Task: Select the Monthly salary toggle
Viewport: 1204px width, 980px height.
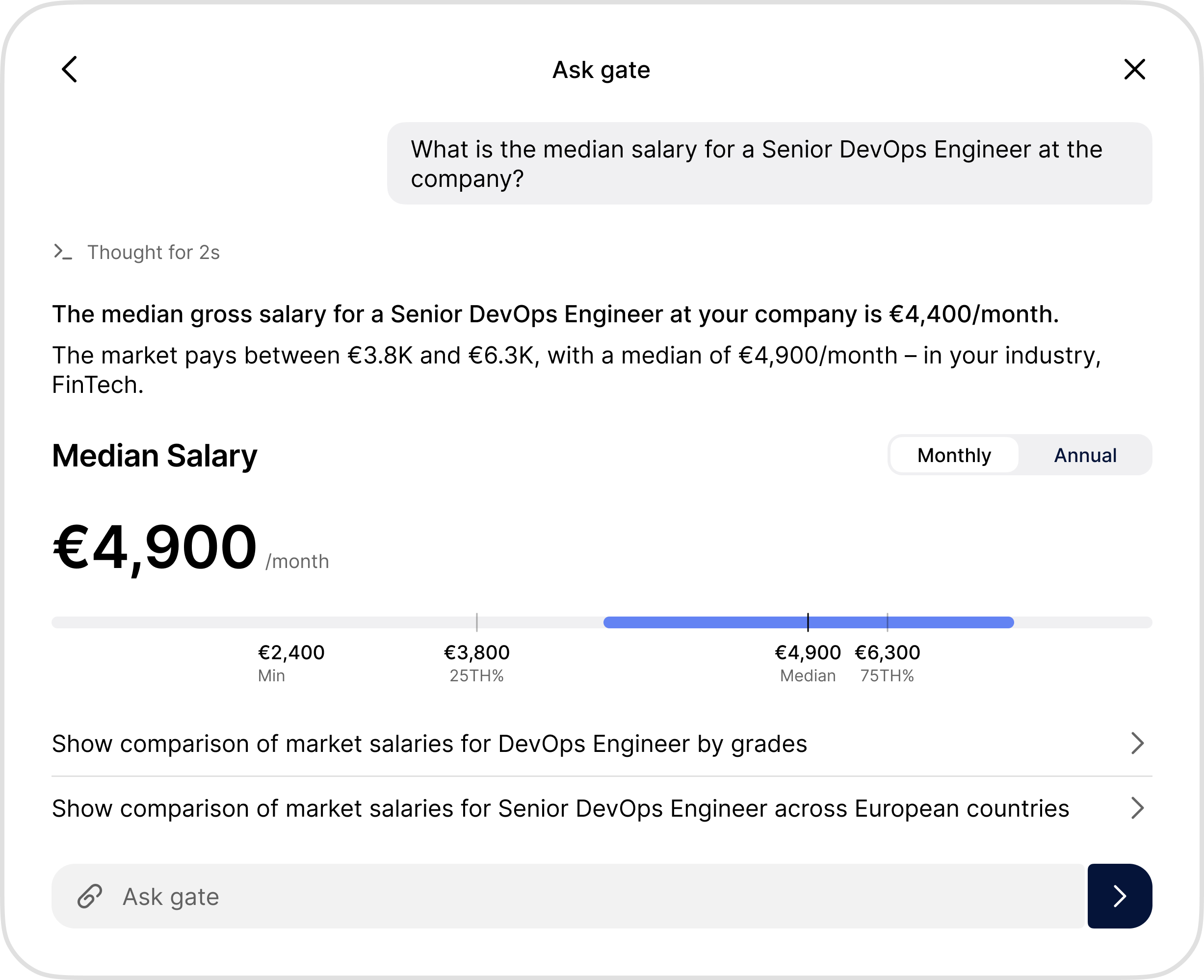Action: tap(954, 455)
